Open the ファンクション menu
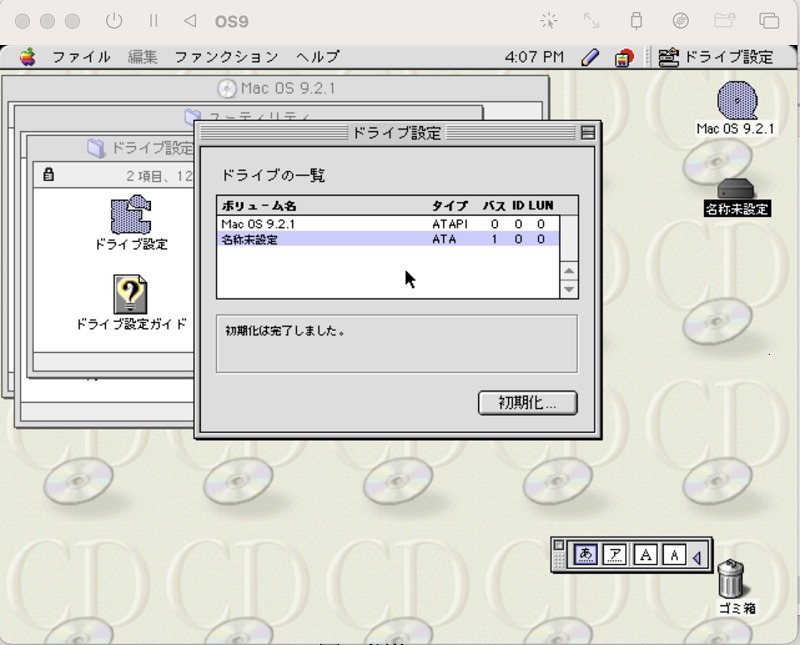Viewport: 800px width, 645px height. click(x=226, y=57)
